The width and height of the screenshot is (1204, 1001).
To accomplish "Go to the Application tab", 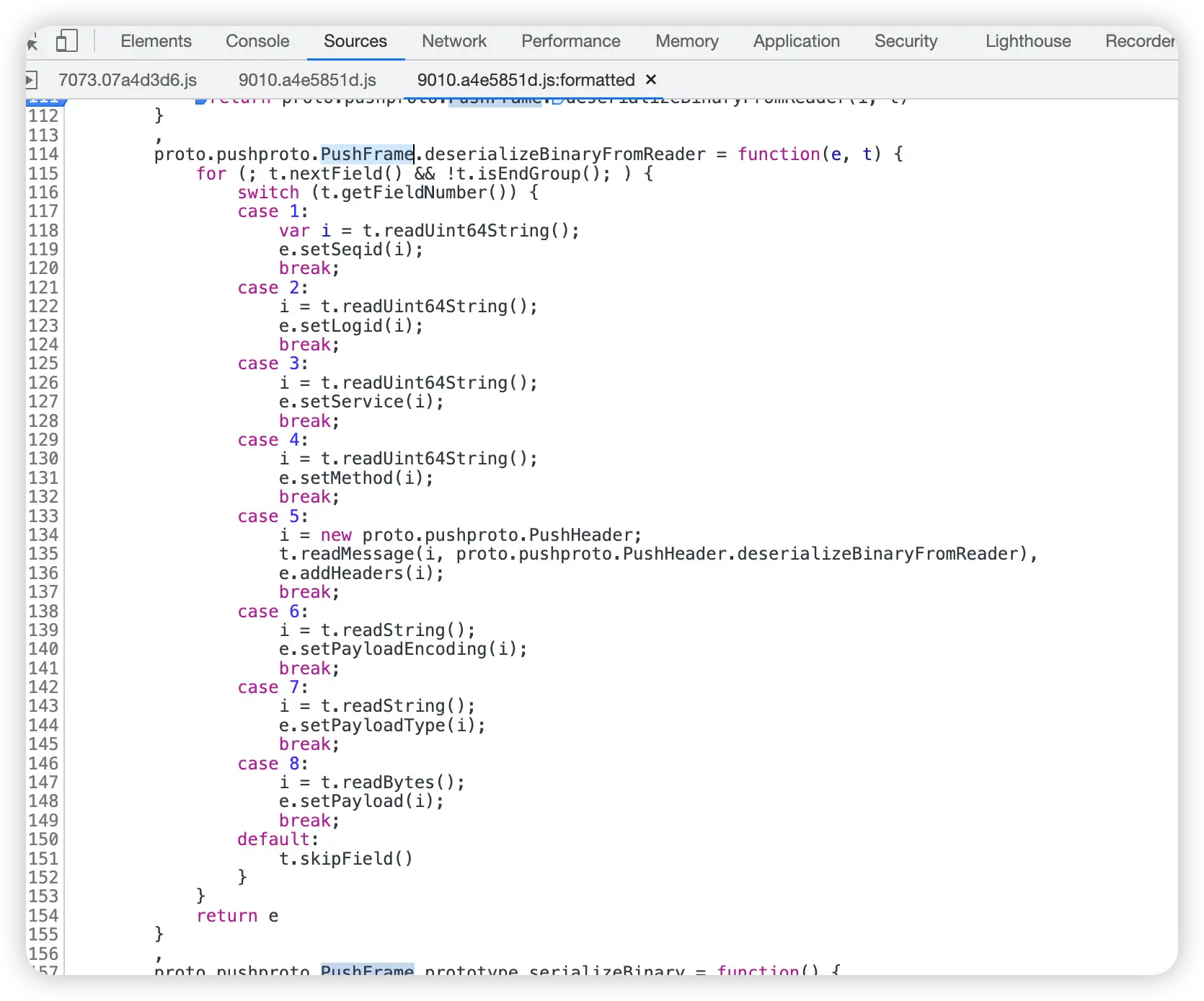I will pyautogui.click(x=797, y=41).
